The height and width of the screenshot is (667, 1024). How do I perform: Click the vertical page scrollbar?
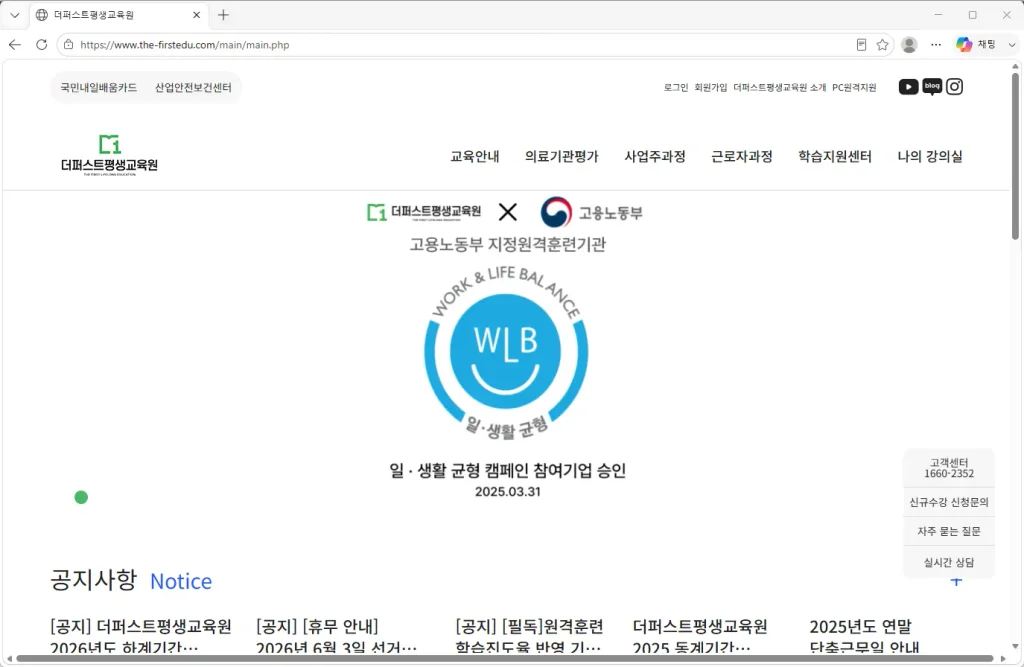(x=1016, y=157)
